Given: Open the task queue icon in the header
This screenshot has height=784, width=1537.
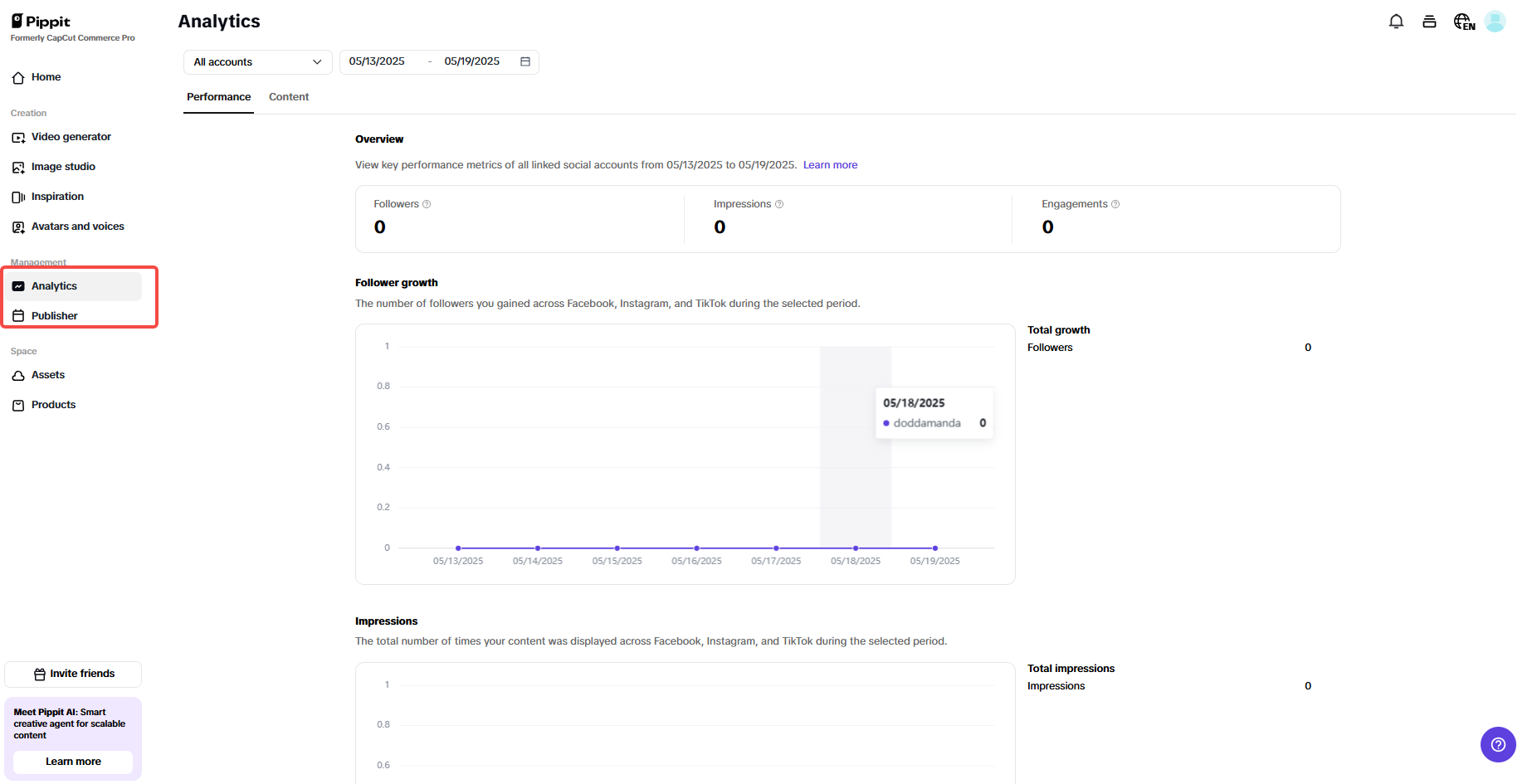Looking at the screenshot, I should pos(1429,21).
